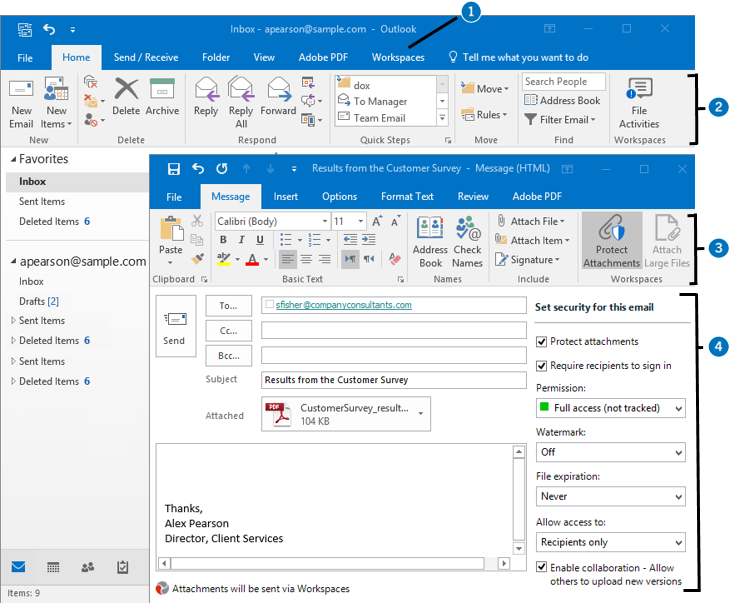Click Protect Attachments button
Image resolution: width=730 pixels, height=603 pixels.
coord(612,241)
